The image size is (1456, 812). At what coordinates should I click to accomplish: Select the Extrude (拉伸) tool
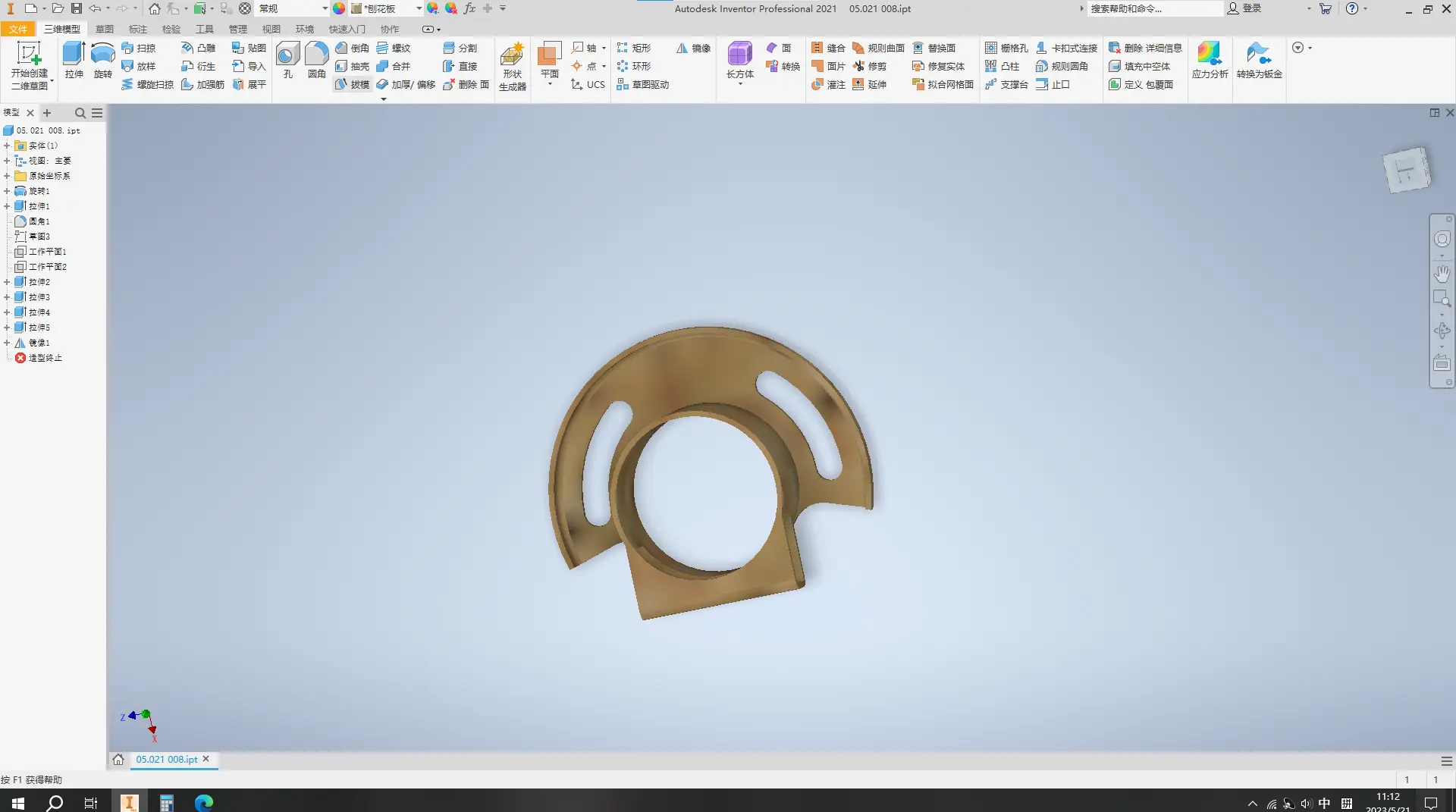pyautogui.click(x=74, y=61)
